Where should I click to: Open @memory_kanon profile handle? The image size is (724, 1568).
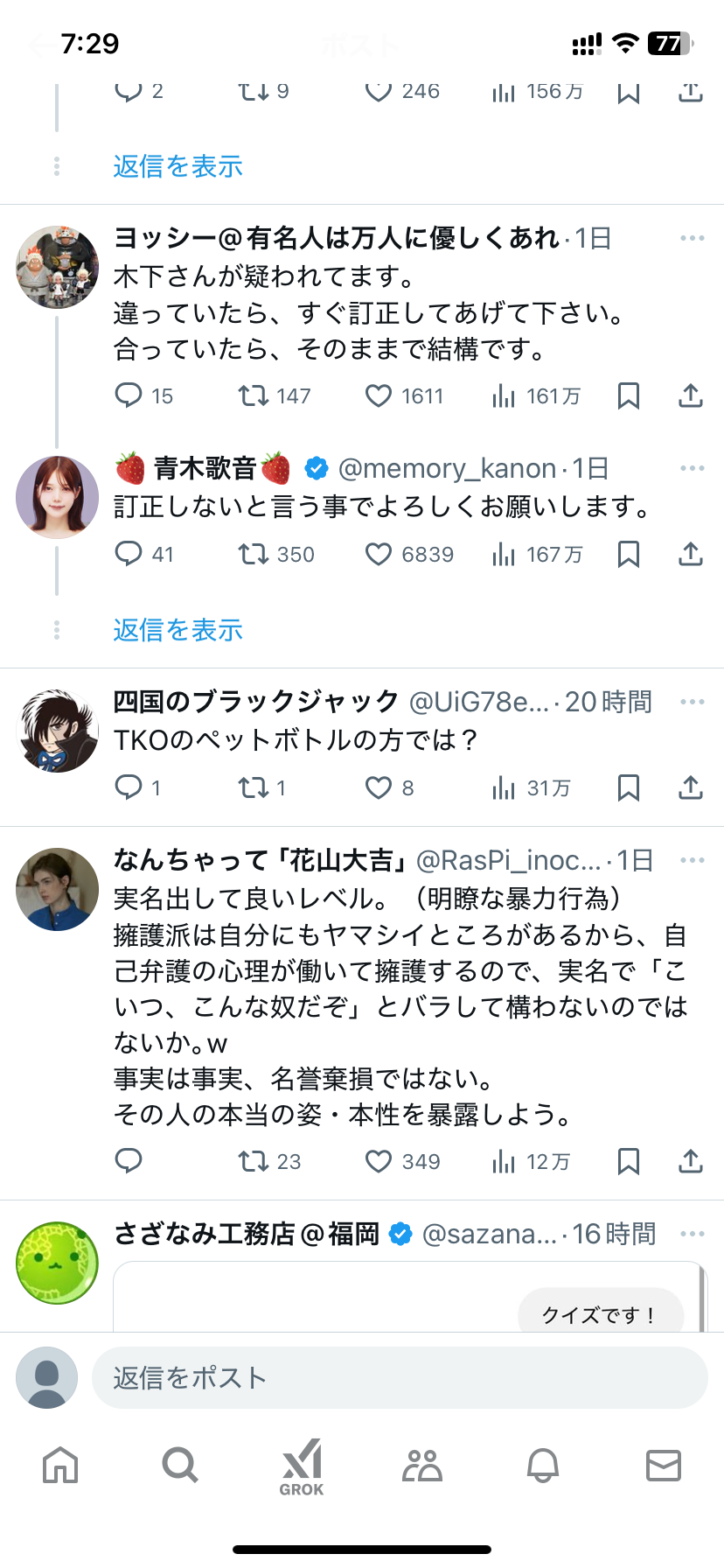click(447, 469)
